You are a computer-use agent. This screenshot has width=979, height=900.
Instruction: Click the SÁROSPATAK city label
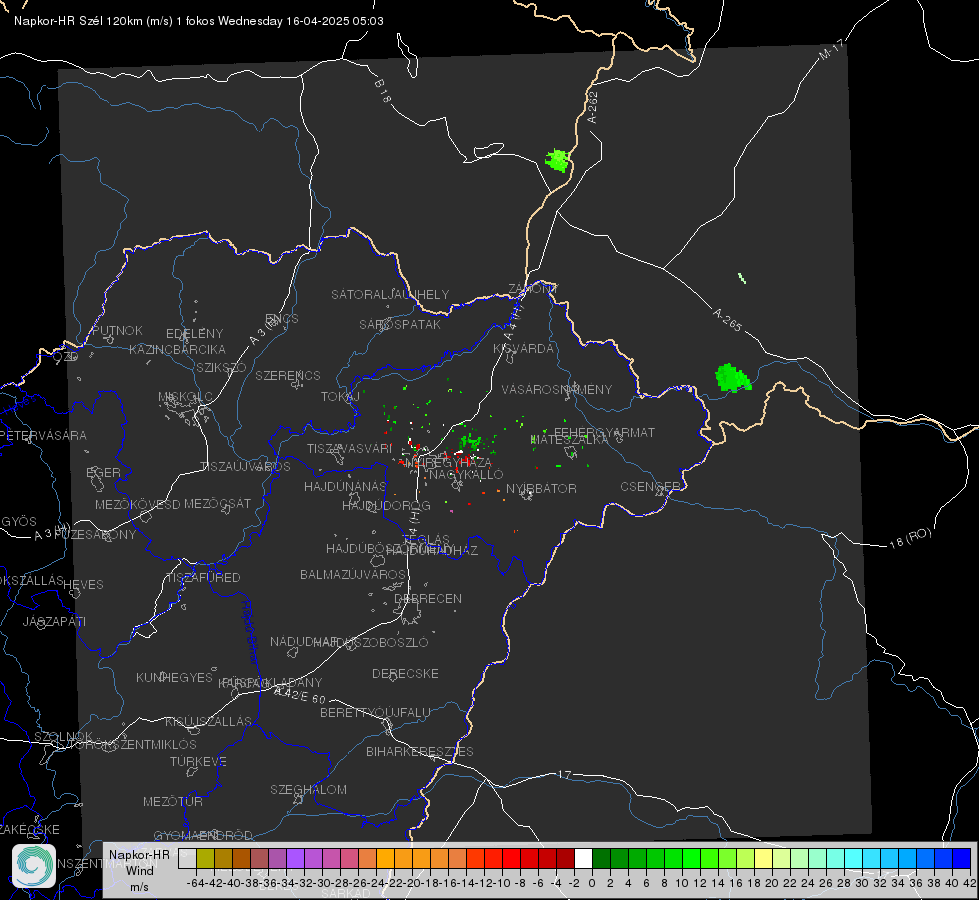400,324
